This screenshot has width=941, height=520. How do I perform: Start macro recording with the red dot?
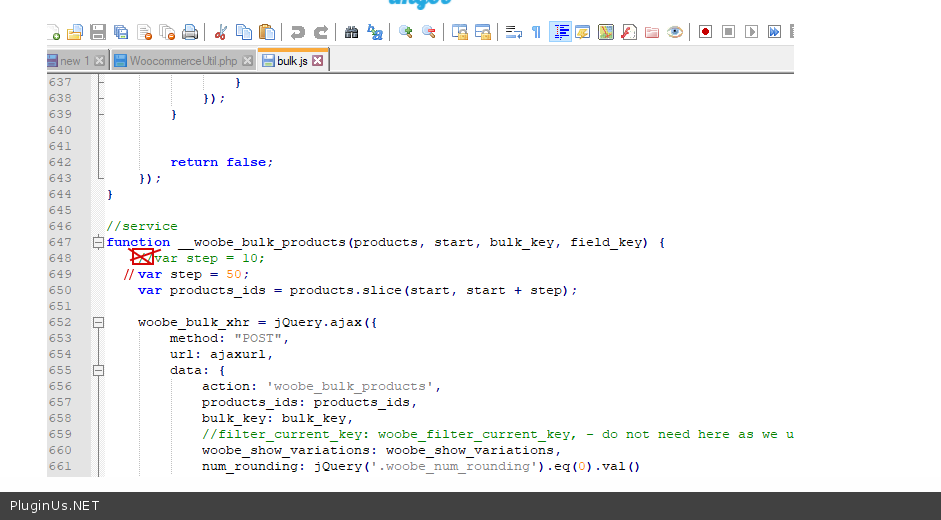[x=705, y=32]
